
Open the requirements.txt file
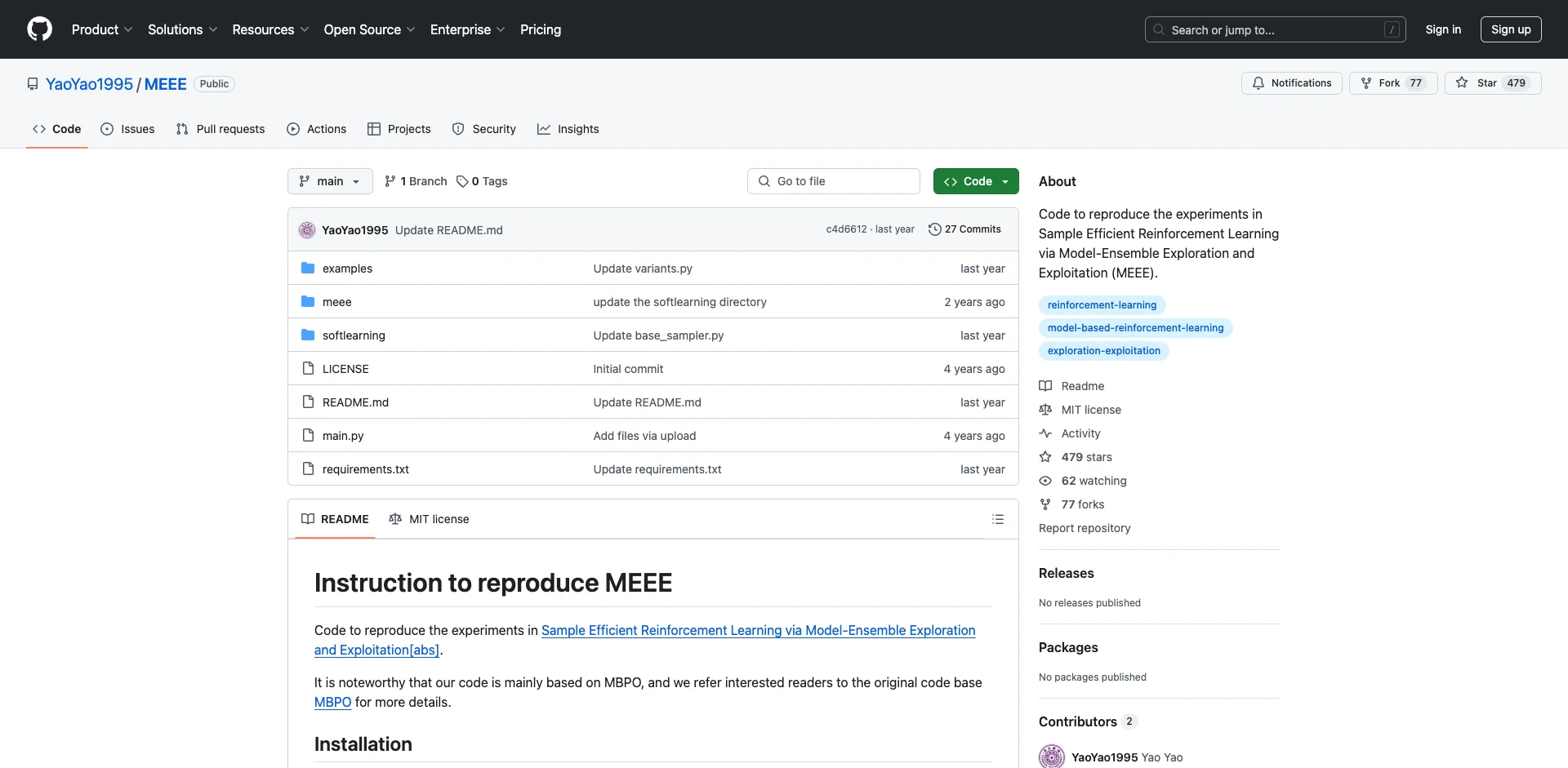[366, 469]
